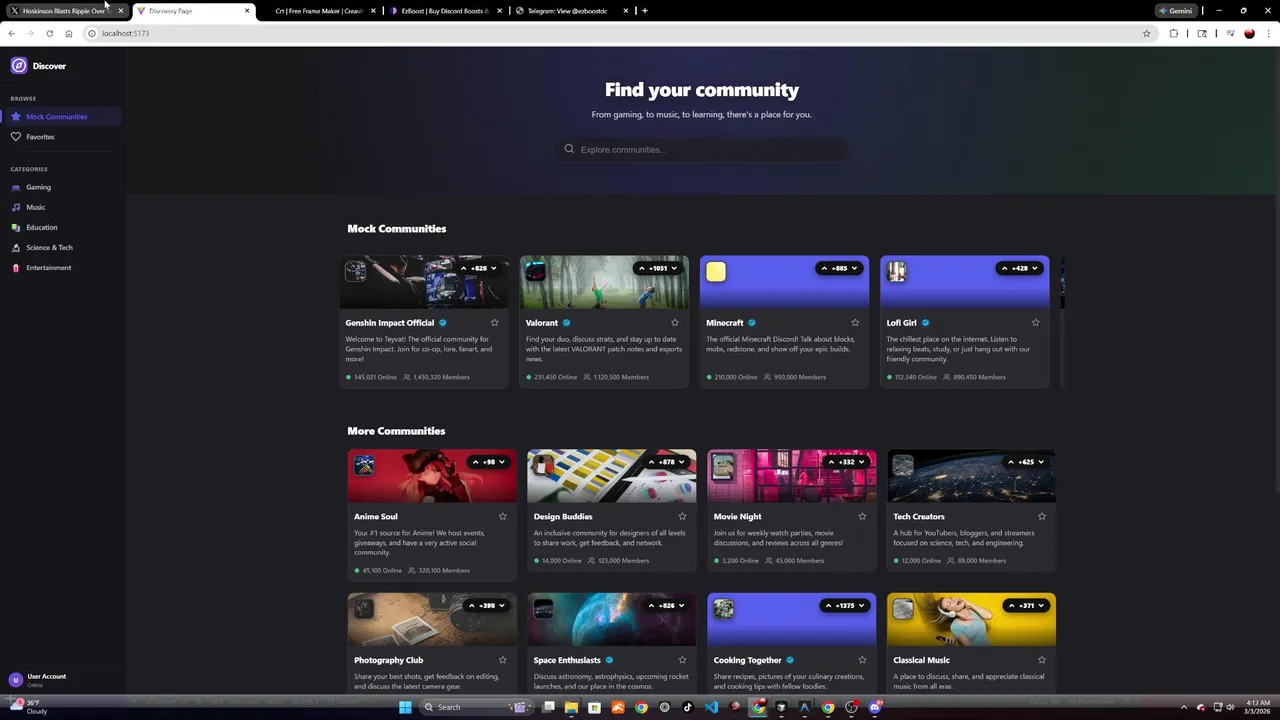Click the Lofi Girl server avatar
The height and width of the screenshot is (720, 1280).
(x=896, y=271)
